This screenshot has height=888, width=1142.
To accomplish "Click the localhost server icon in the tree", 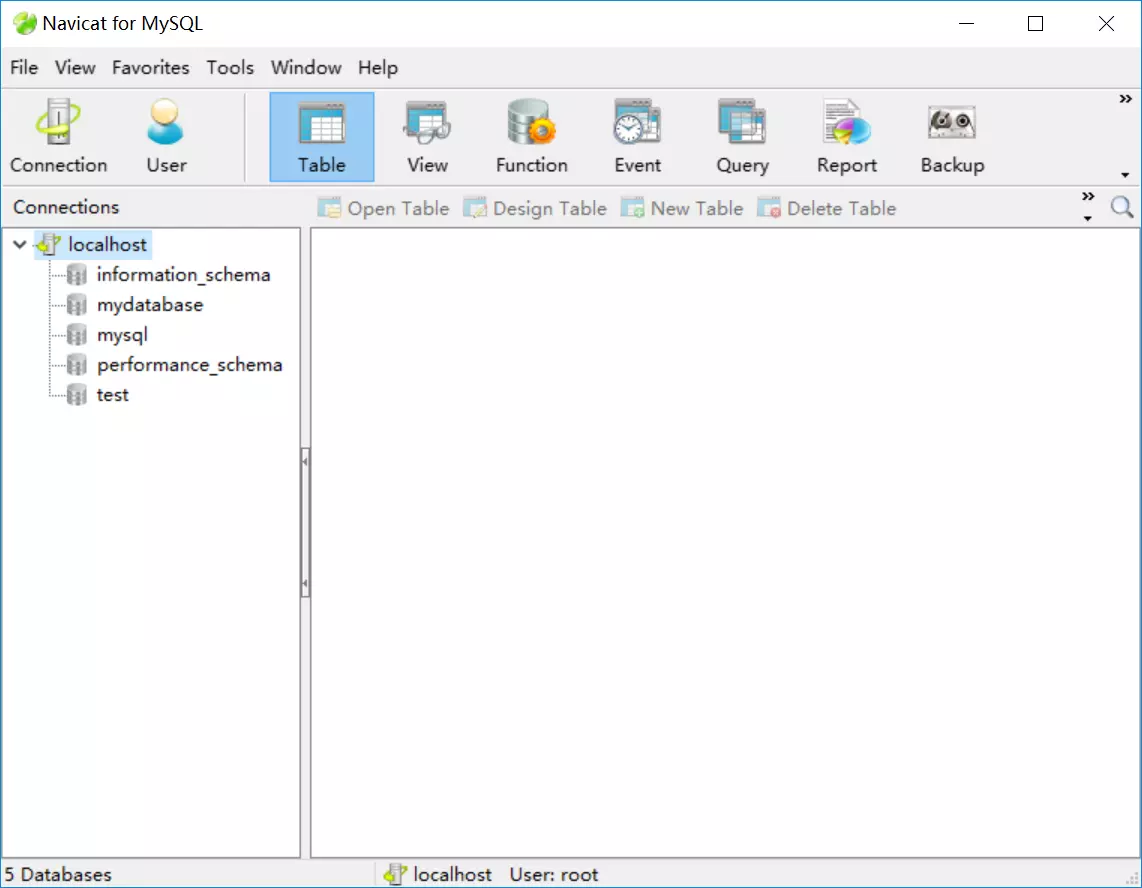I will point(48,245).
